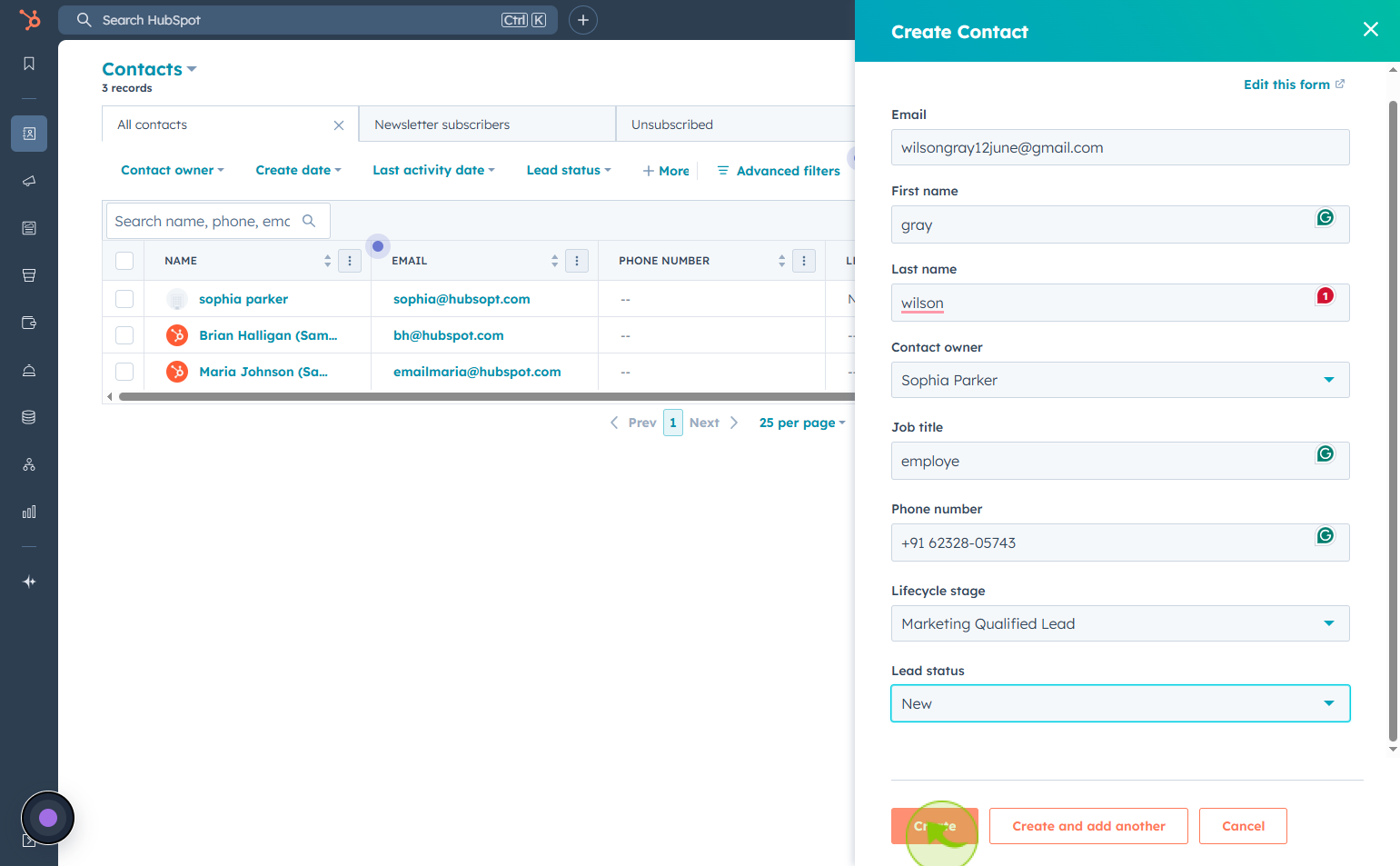Click the Advanced filters button
1400x866 pixels.
pyautogui.click(x=779, y=171)
